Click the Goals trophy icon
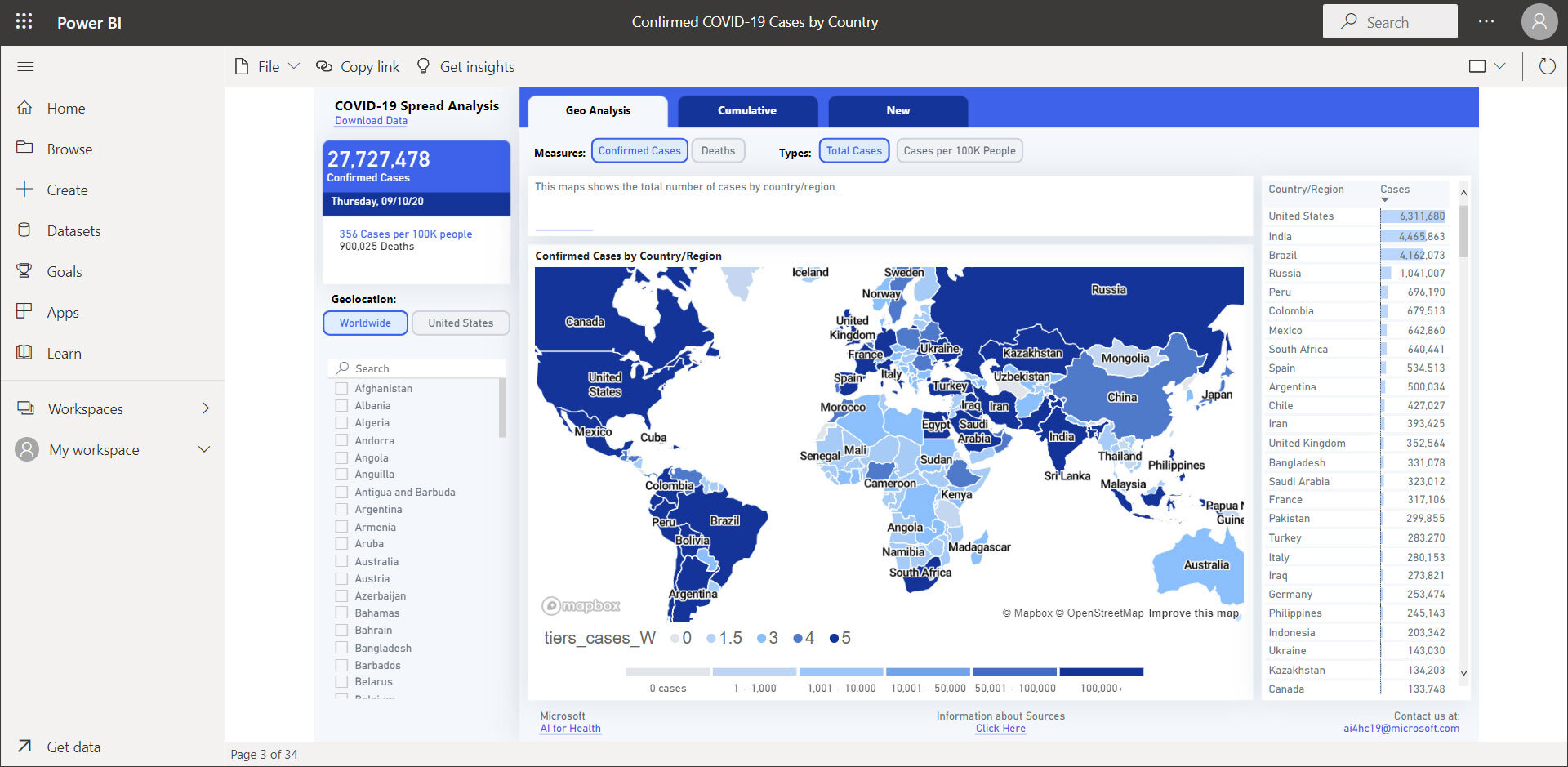1568x767 pixels. (x=24, y=271)
